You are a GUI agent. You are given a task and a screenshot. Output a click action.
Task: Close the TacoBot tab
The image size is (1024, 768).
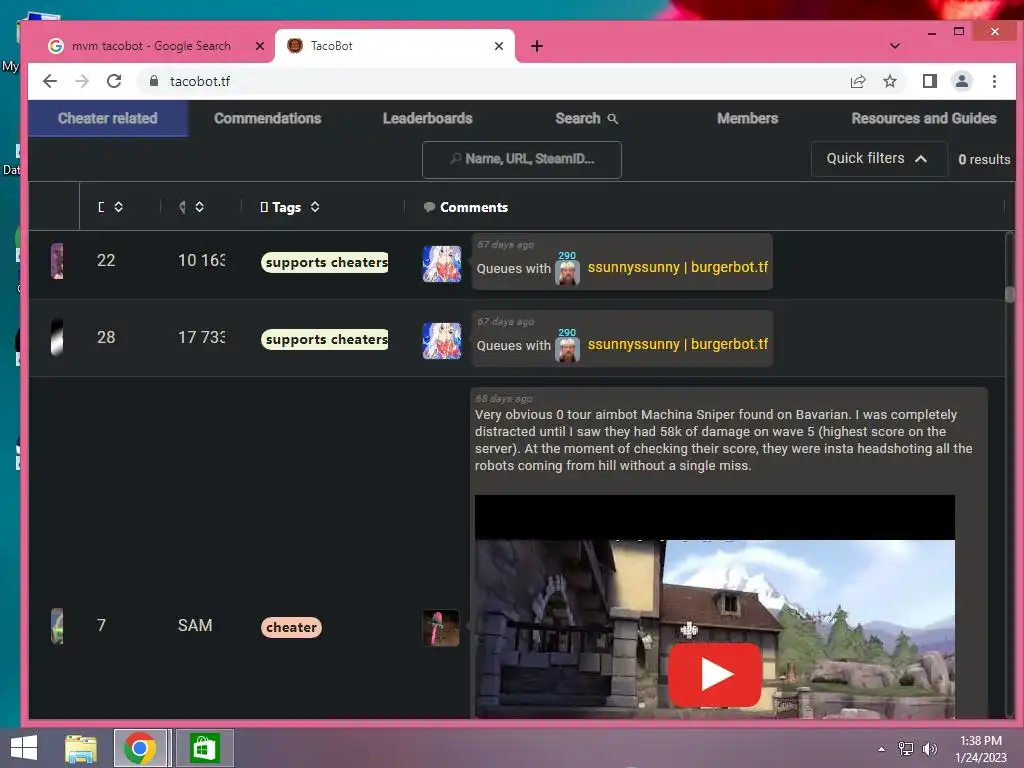point(498,46)
